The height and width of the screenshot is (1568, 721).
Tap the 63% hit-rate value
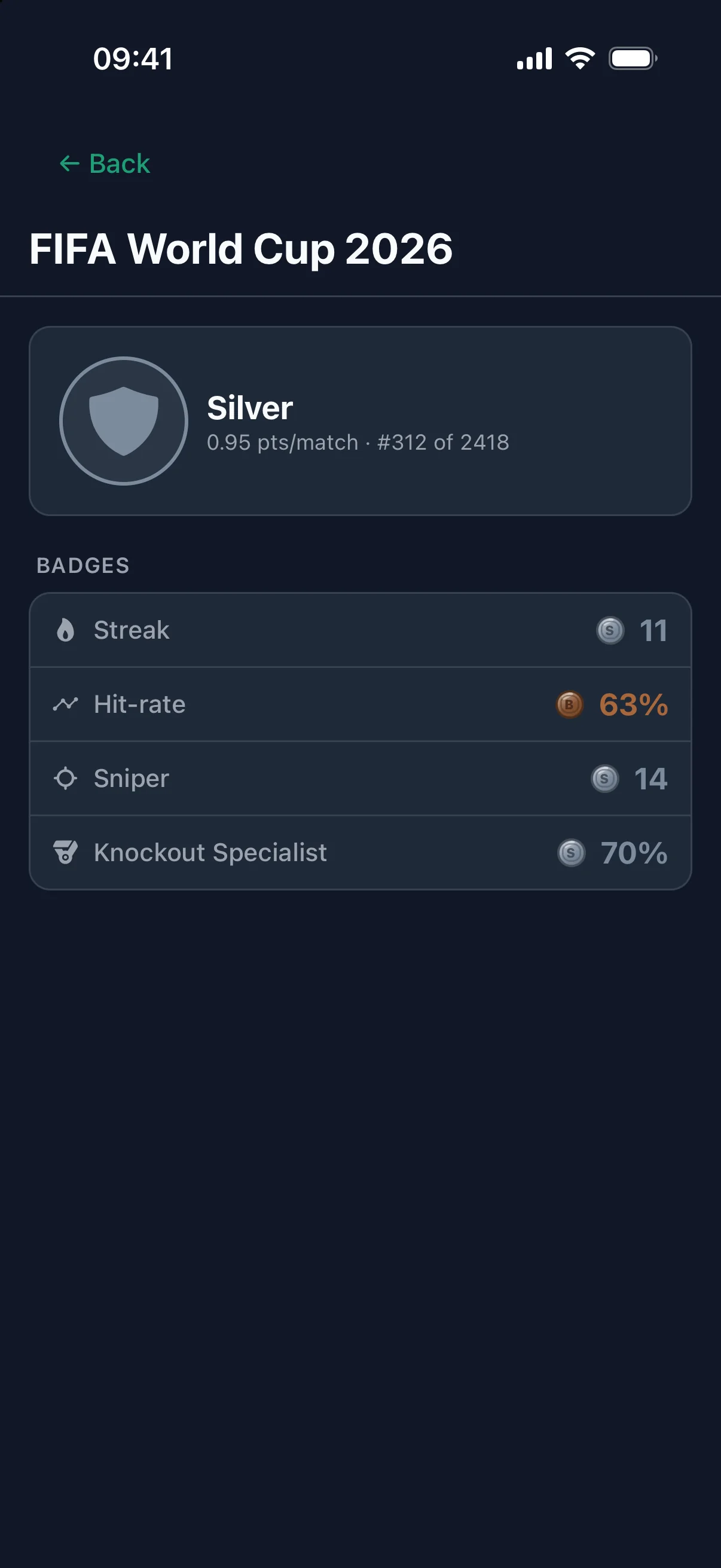[633, 705]
